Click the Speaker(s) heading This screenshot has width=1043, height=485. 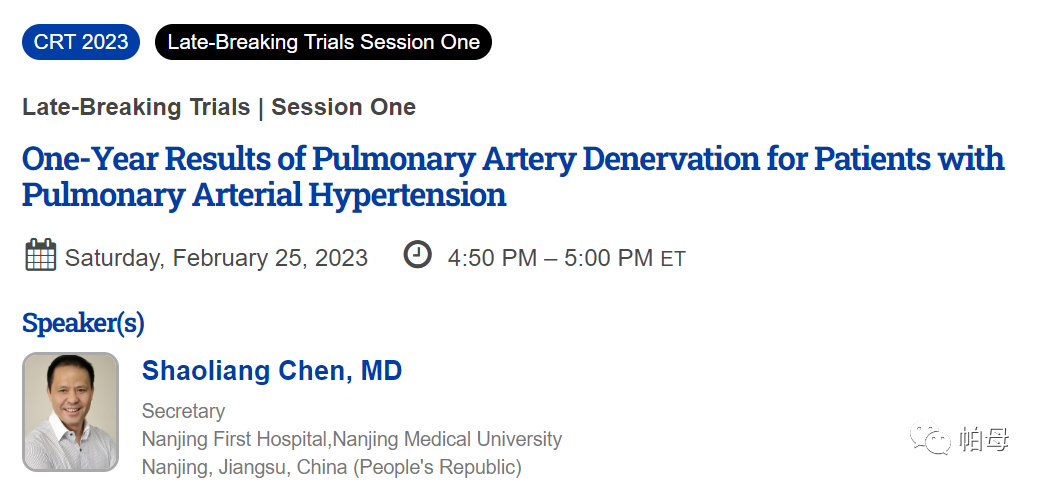click(x=83, y=323)
